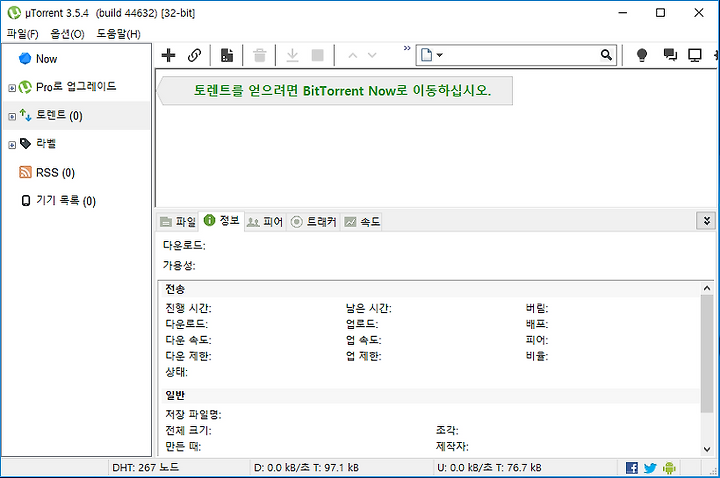
Task: Expand the 토렌트 (0) tree node
Action: click(12, 117)
